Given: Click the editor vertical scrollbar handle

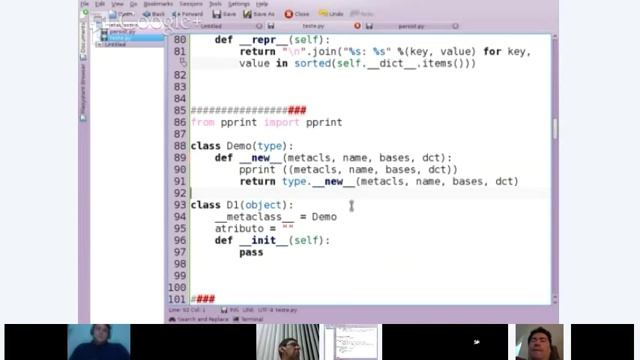Looking at the screenshot, I should click(x=555, y=128).
